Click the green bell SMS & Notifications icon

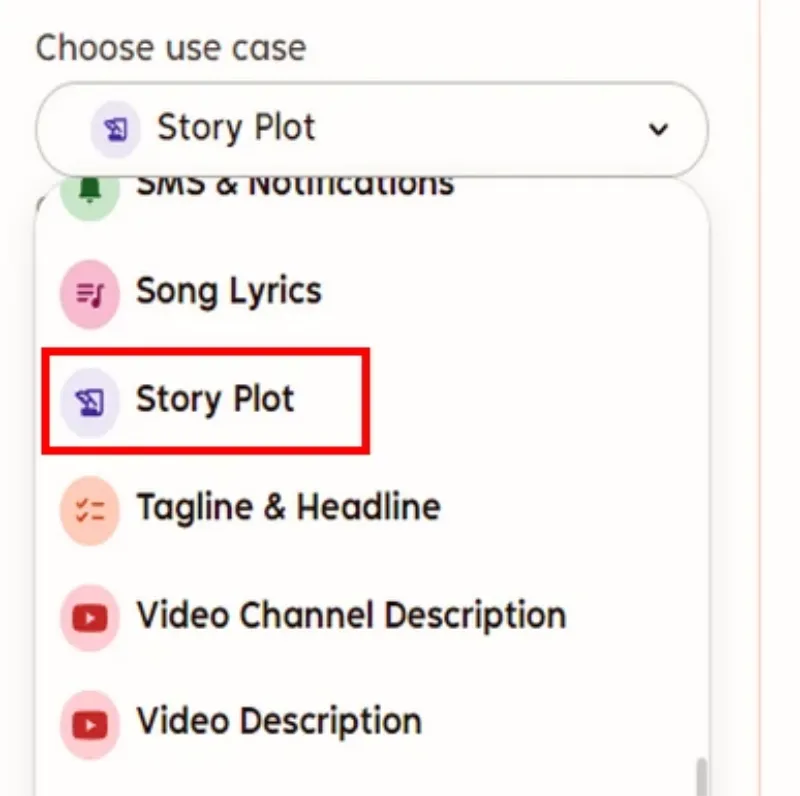(x=90, y=191)
